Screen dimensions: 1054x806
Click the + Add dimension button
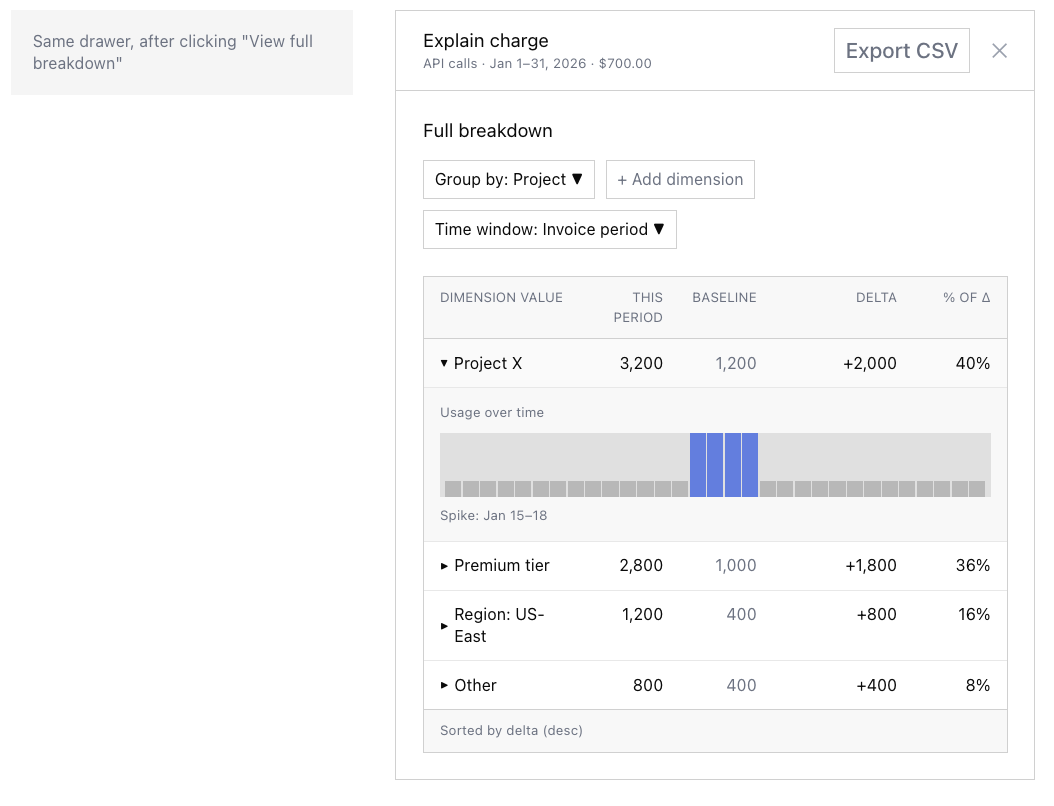pos(680,179)
